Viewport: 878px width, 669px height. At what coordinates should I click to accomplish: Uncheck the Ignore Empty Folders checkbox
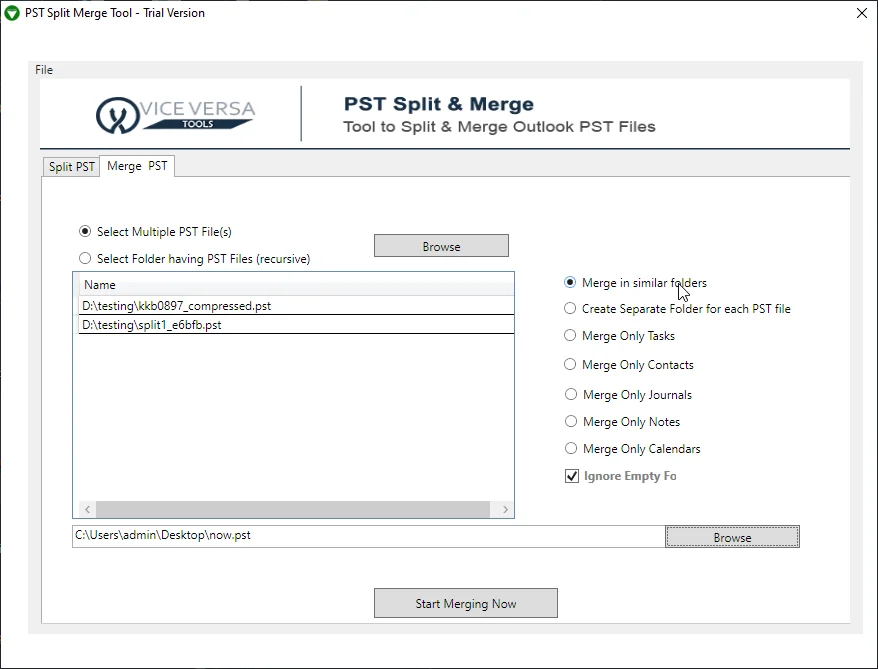(x=572, y=476)
